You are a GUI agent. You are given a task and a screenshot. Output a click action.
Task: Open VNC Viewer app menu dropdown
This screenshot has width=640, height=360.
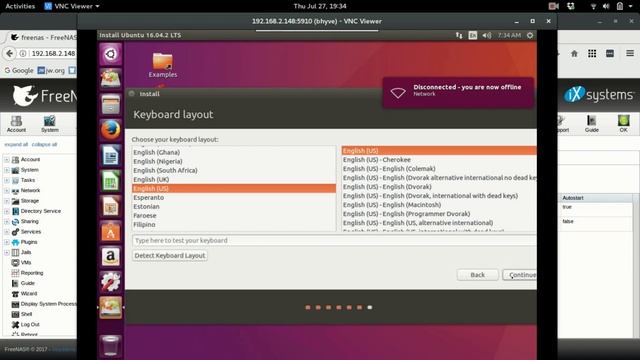(x=72, y=6)
